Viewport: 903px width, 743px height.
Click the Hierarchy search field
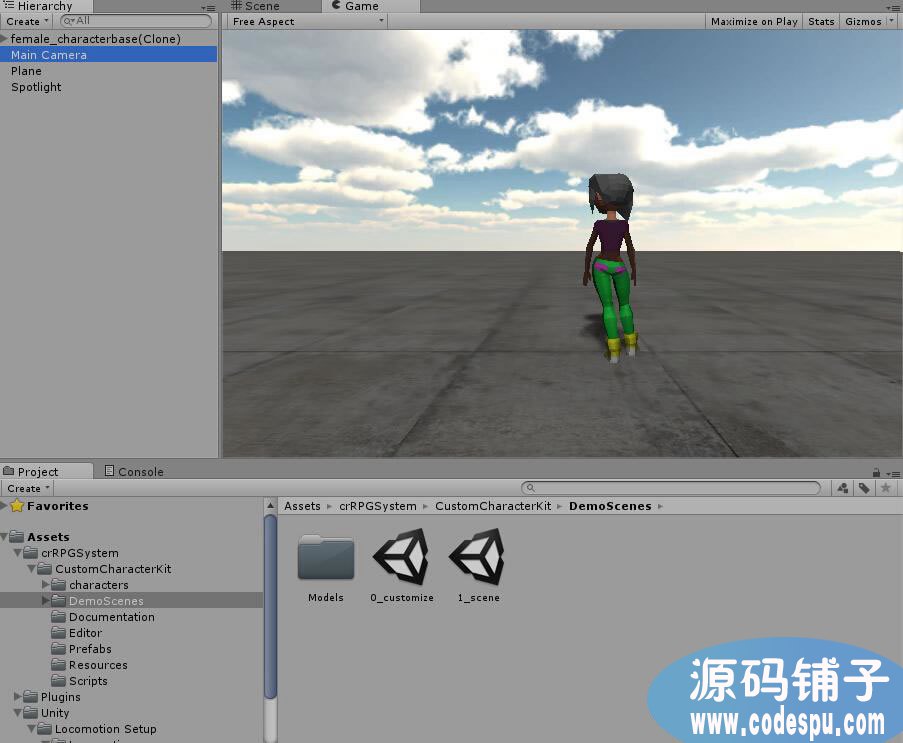click(136, 21)
